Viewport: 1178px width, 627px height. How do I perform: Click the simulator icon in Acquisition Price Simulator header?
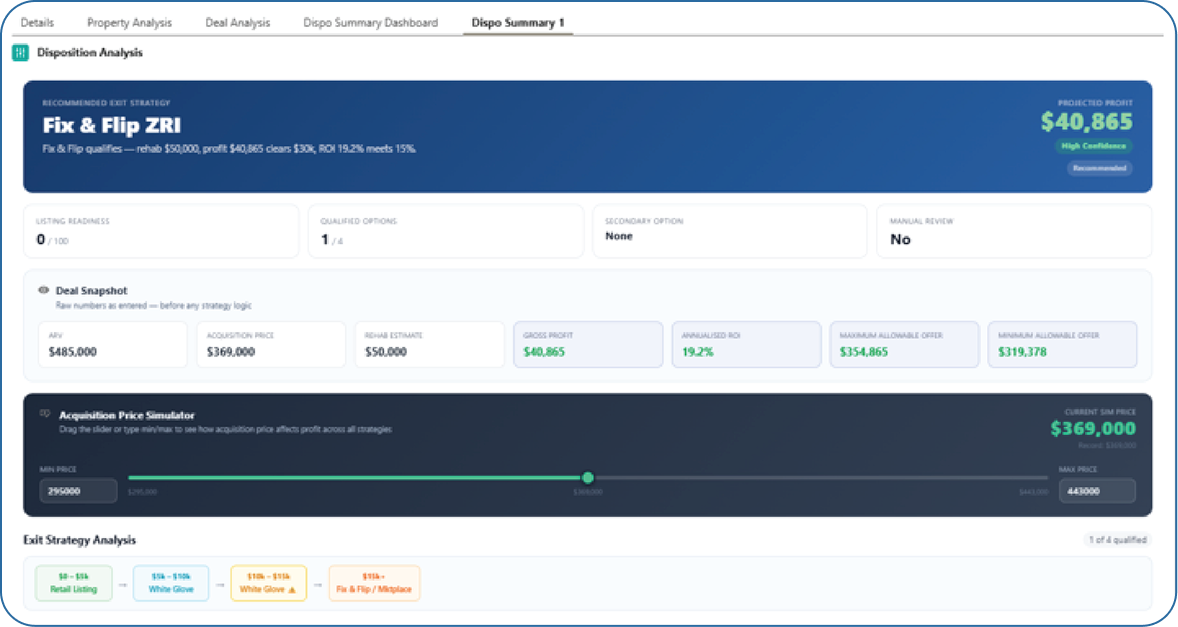pos(43,413)
